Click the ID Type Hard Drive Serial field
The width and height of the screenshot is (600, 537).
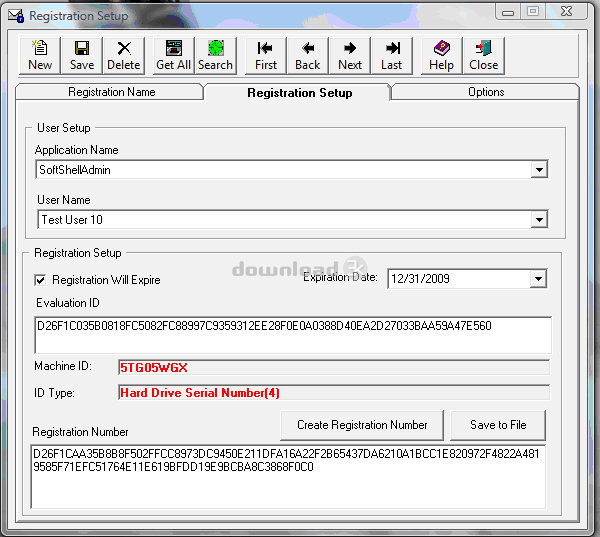(x=334, y=393)
